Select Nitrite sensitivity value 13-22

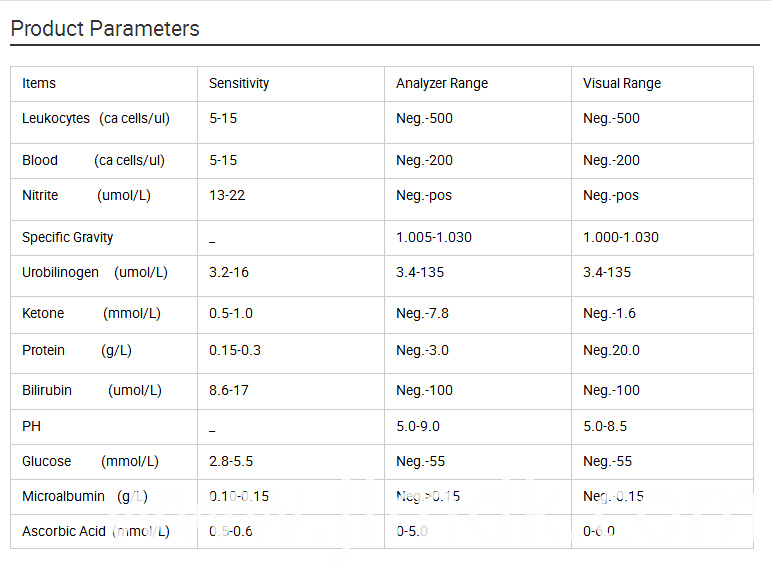227,195
